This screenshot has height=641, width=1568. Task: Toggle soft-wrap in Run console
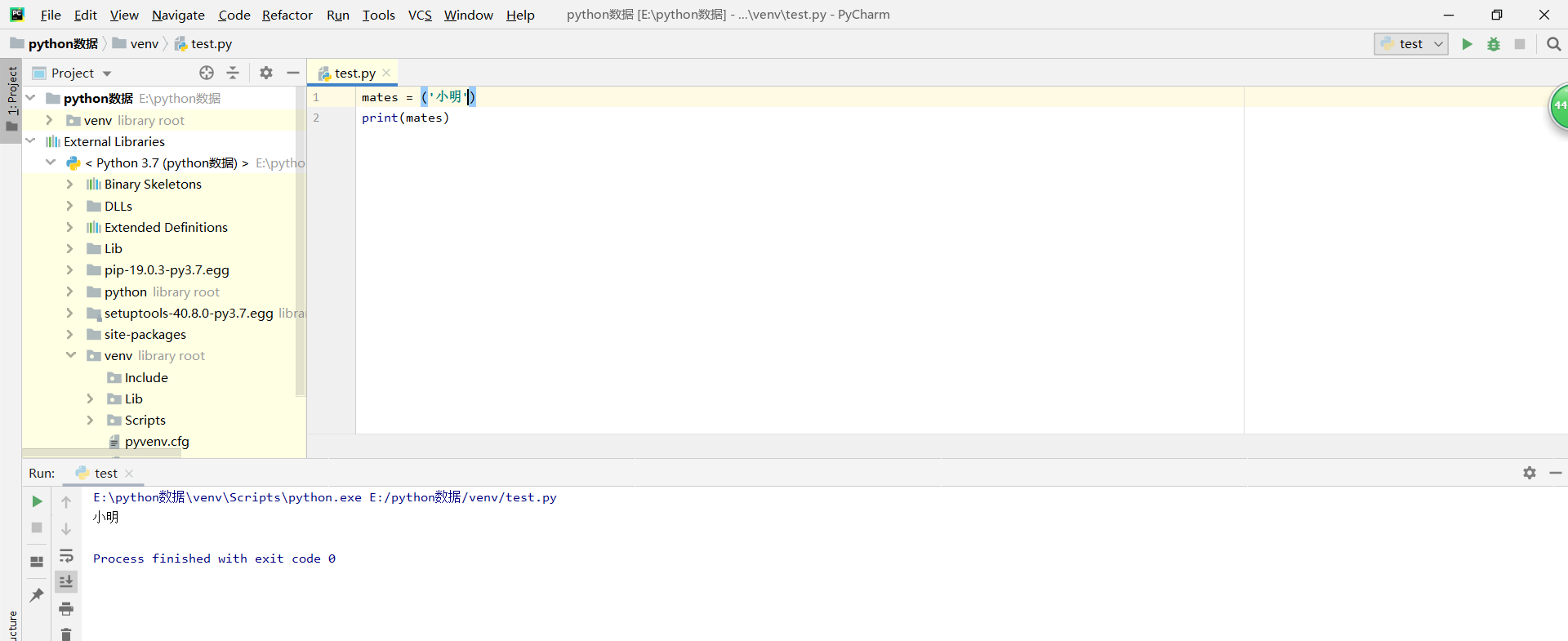pyautogui.click(x=66, y=556)
